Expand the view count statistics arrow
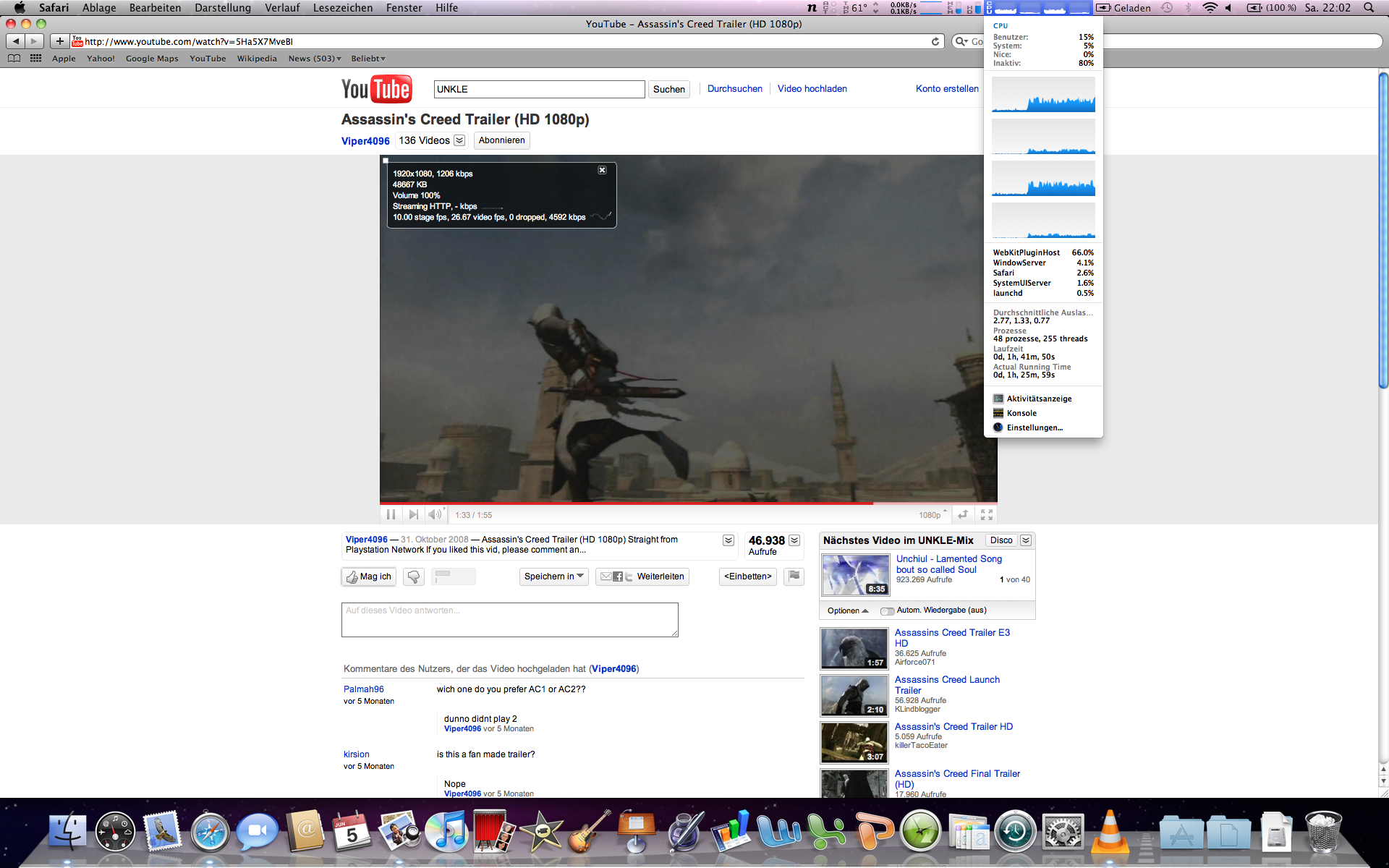 pos(794,540)
